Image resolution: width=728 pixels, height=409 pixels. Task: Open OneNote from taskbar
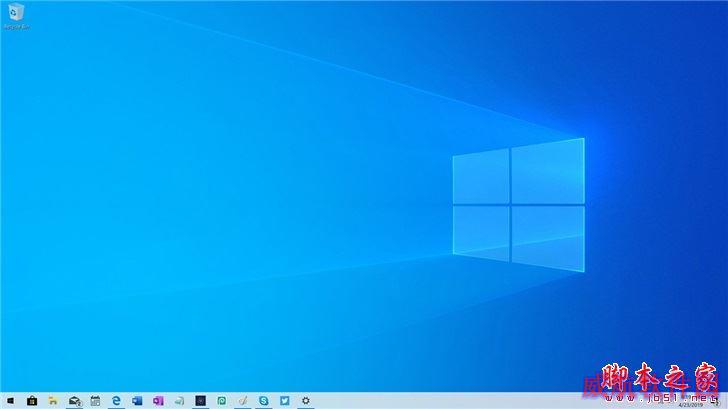pos(158,401)
